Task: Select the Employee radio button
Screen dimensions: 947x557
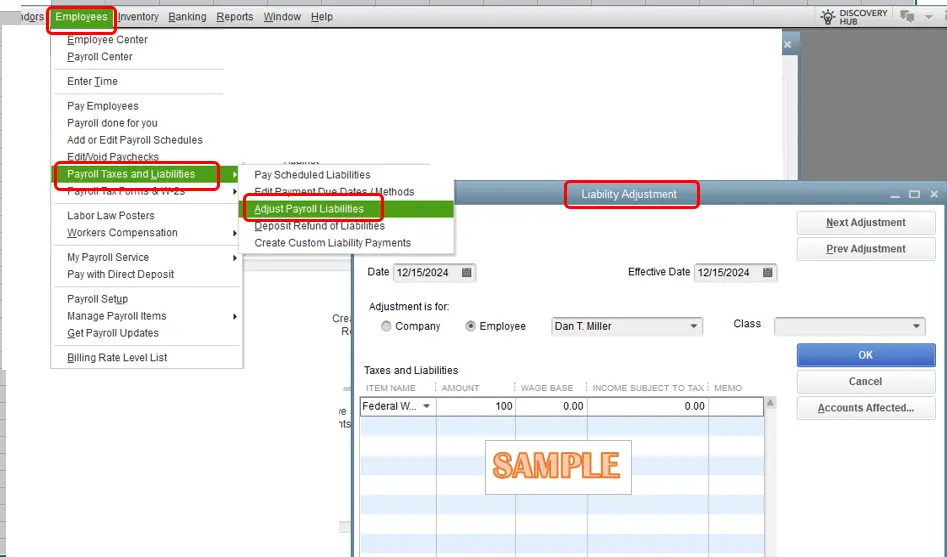Action: [x=471, y=327]
